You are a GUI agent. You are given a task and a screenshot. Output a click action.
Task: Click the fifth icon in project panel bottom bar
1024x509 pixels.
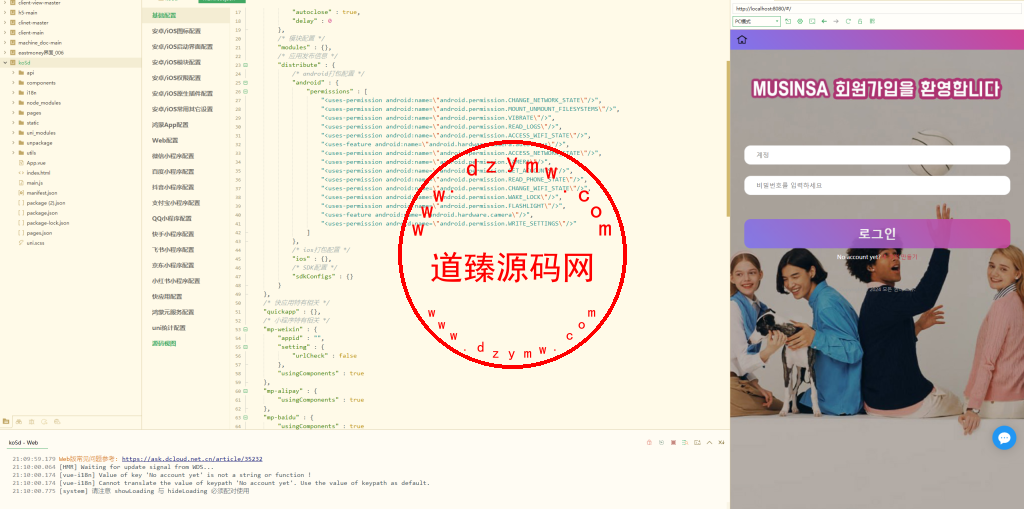pos(57,421)
